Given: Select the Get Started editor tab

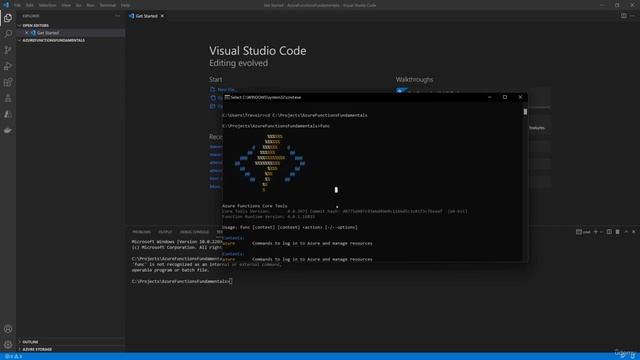Looking at the screenshot, I should pyautogui.click(x=147, y=16).
